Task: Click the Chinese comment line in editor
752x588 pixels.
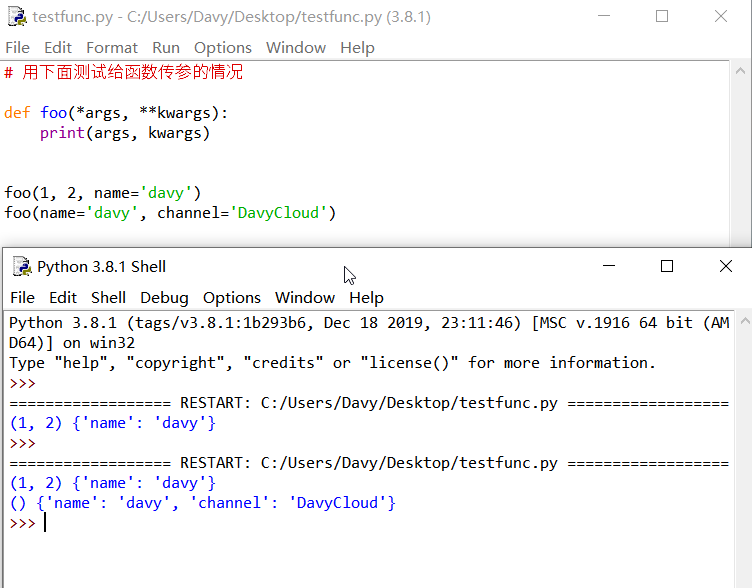Action: [x=124, y=72]
